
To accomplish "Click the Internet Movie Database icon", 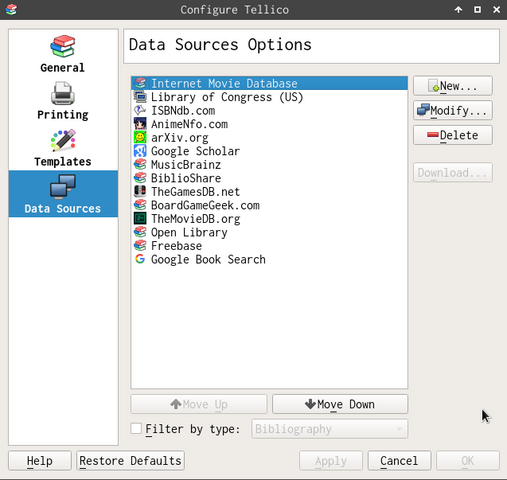I will pyautogui.click(x=140, y=83).
